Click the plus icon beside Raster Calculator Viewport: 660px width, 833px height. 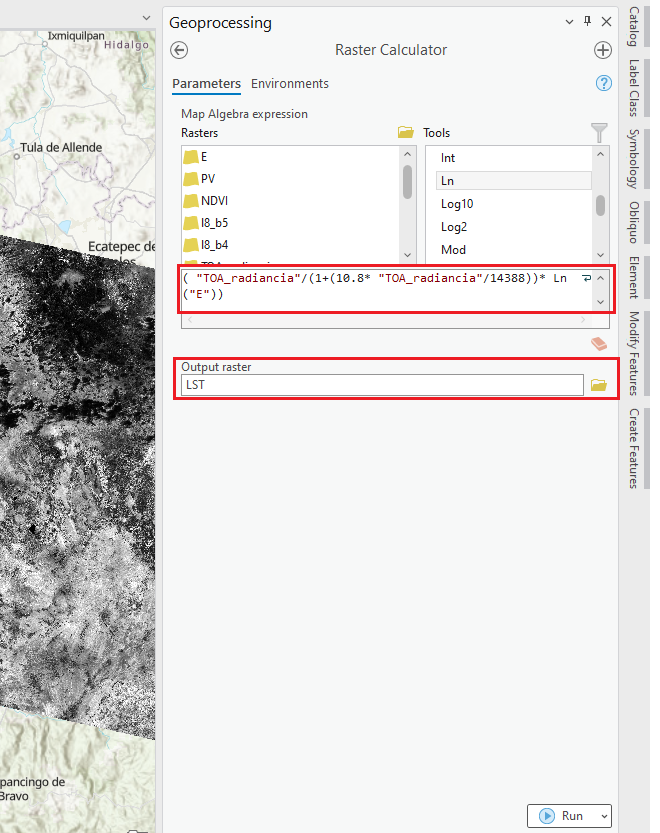coord(602,50)
